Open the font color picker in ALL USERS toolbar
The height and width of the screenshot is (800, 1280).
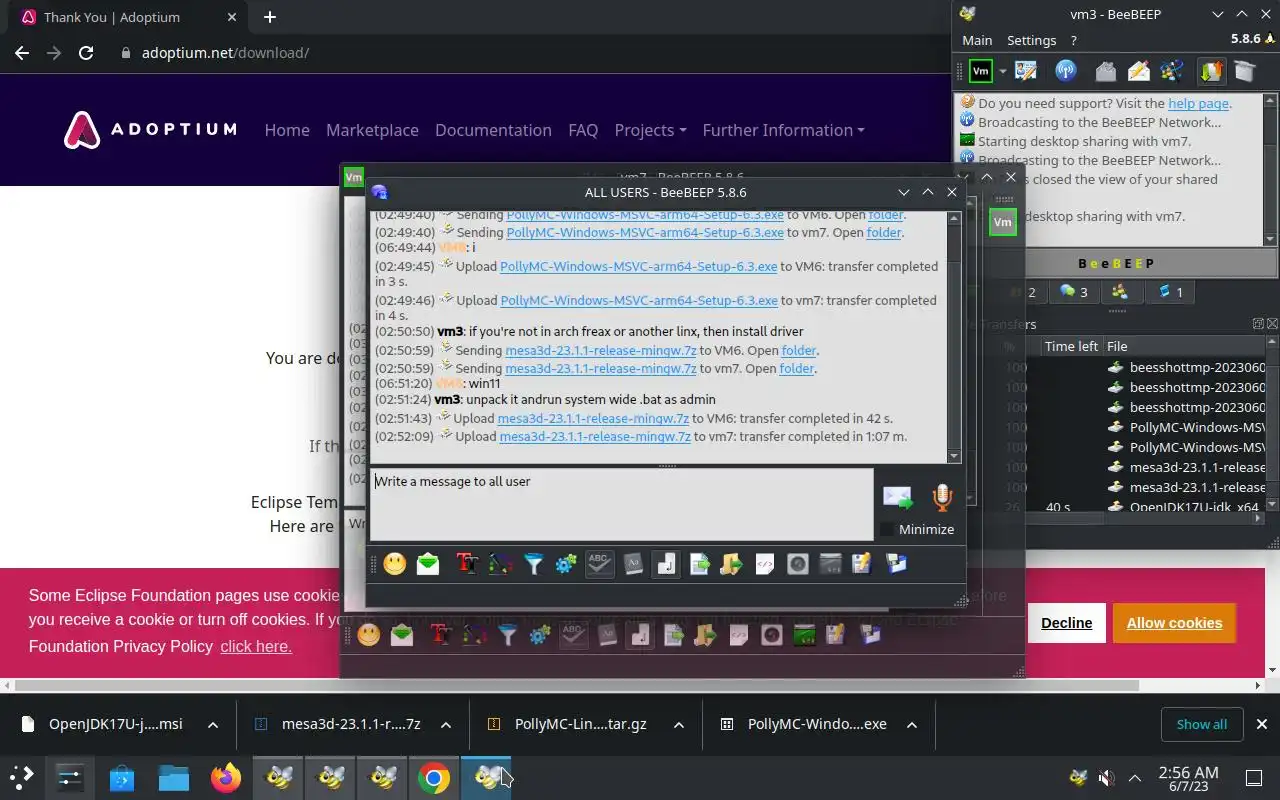coord(500,564)
